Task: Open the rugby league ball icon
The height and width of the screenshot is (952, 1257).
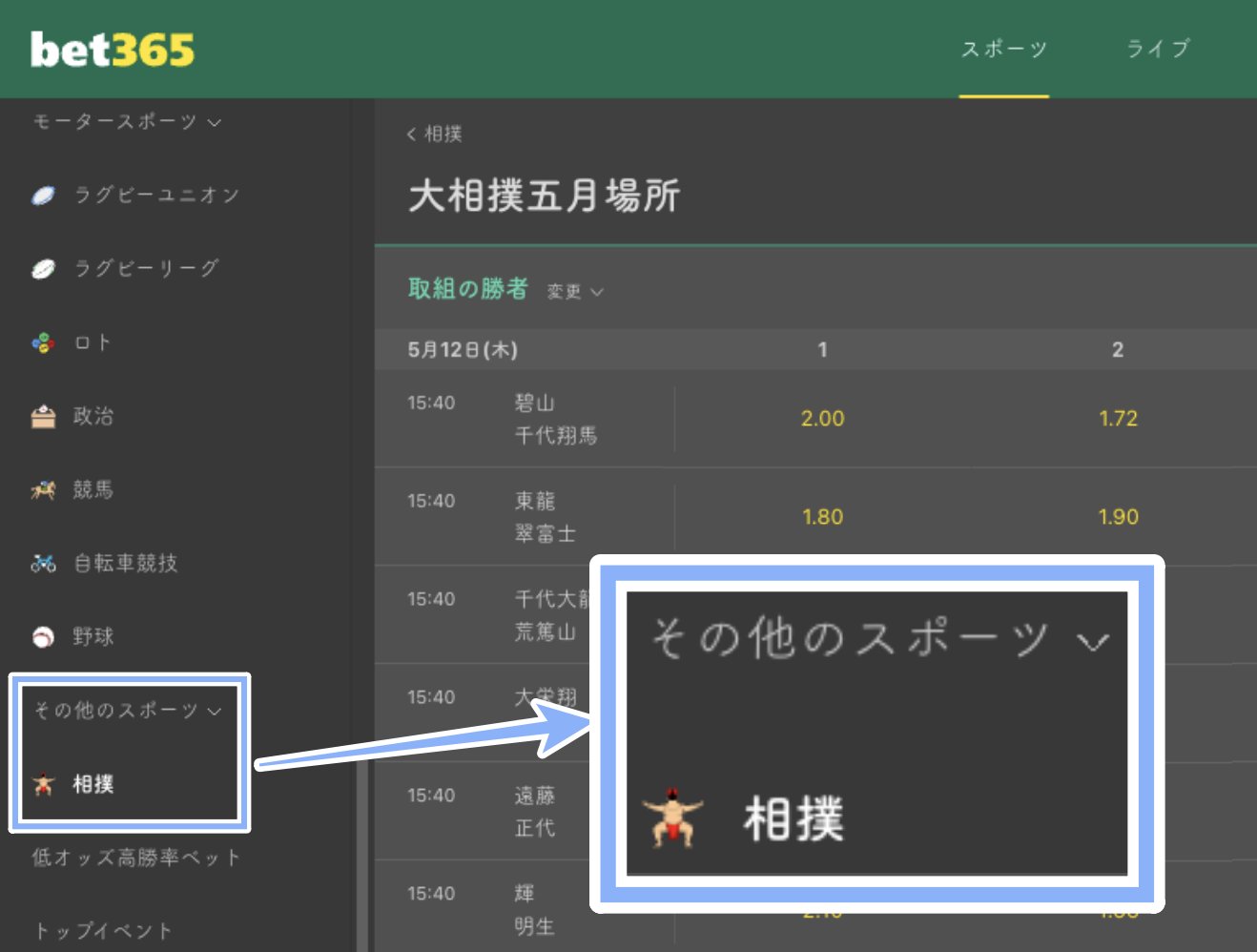Action: (x=43, y=269)
